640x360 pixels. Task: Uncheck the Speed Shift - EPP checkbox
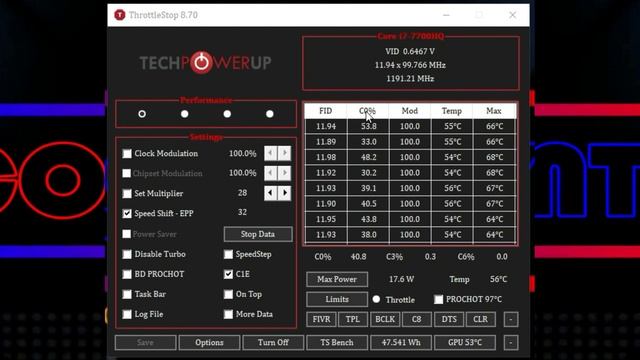pos(127,213)
